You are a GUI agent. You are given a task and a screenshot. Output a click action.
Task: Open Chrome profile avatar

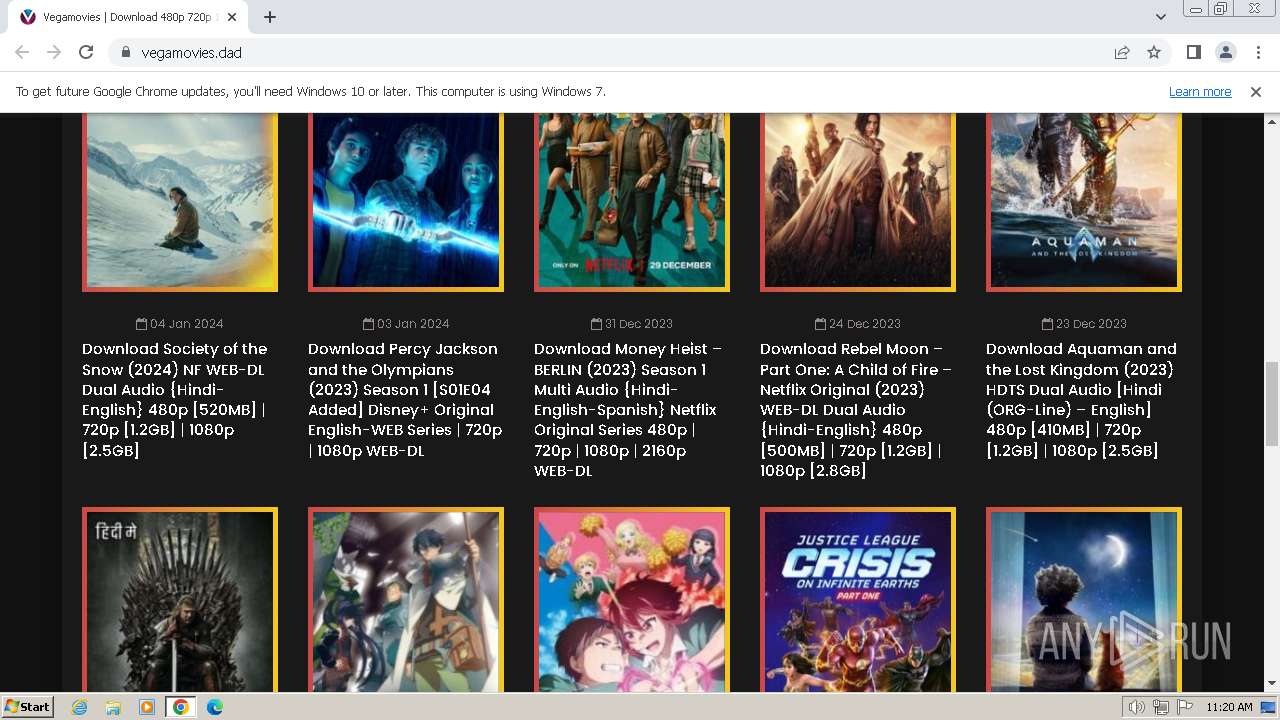[1225, 52]
